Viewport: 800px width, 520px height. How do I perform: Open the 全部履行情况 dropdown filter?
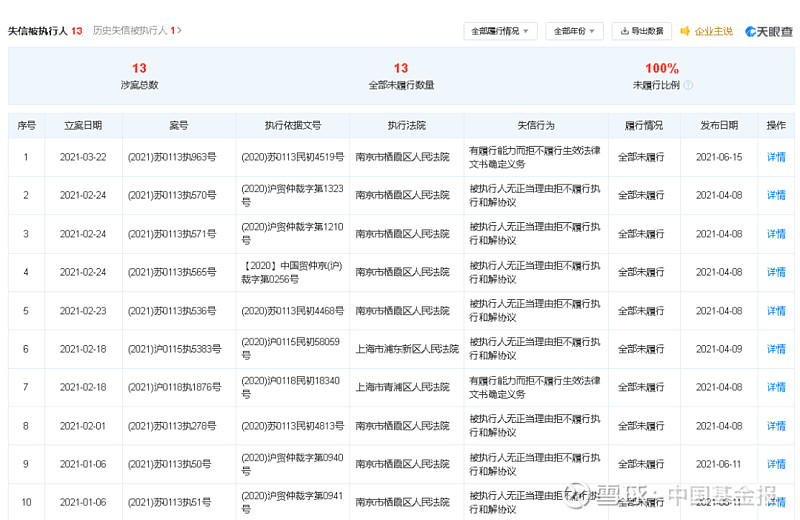pos(500,31)
